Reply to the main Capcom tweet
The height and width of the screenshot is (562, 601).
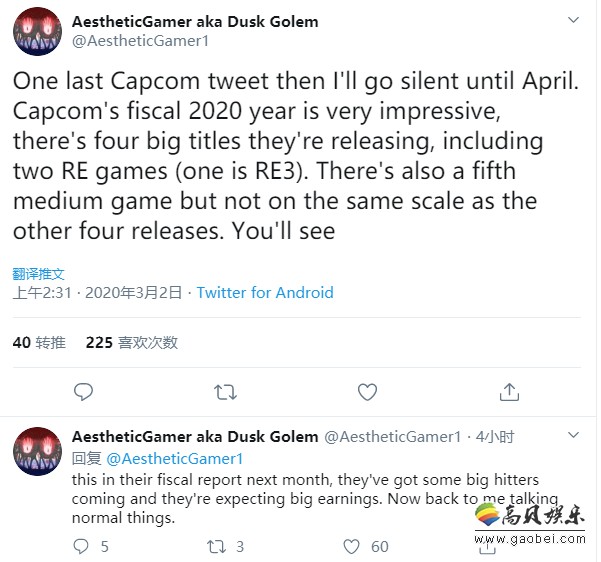click(x=84, y=392)
